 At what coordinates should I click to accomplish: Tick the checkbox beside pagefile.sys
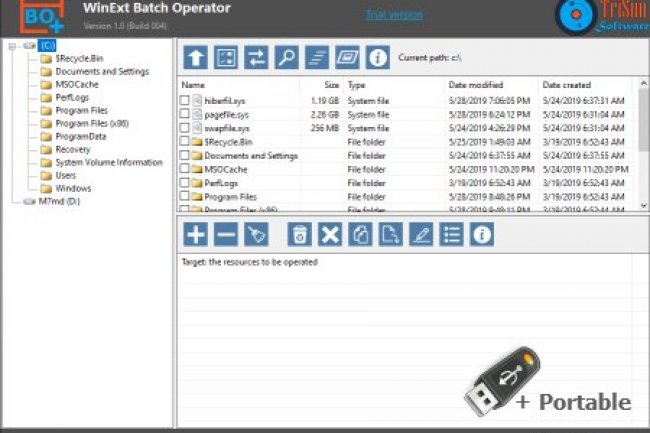[x=184, y=115]
